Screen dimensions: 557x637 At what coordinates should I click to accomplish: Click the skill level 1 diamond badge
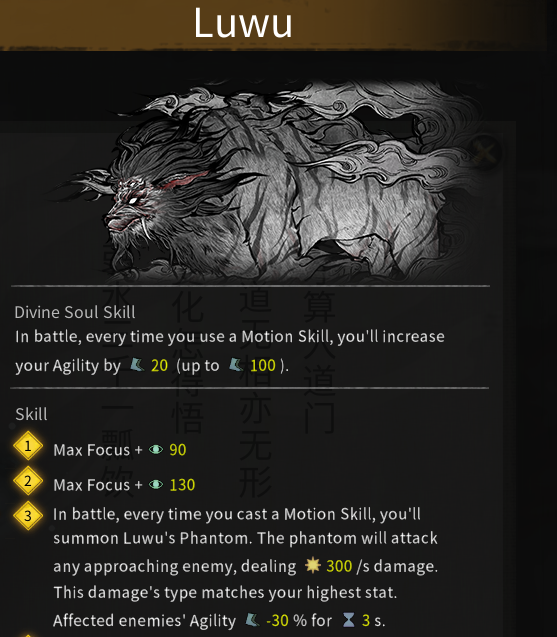click(28, 446)
